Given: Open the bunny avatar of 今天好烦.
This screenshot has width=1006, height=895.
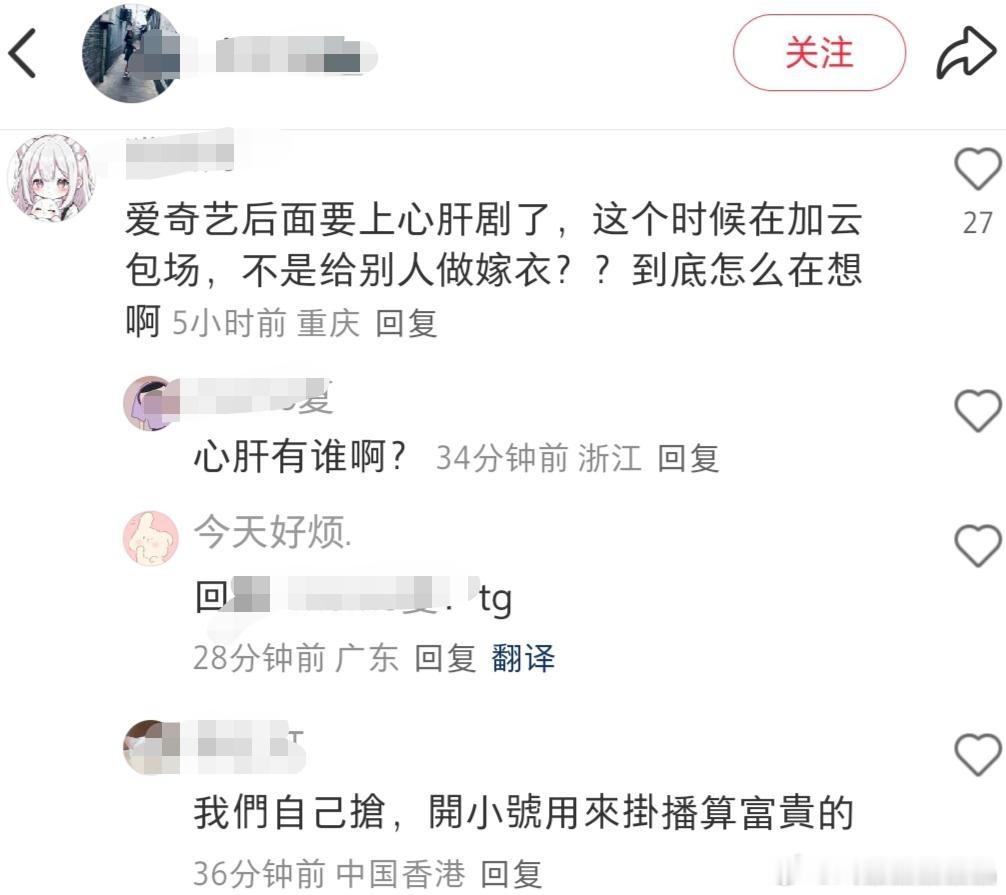Looking at the screenshot, I should pyautogui.click(x=151, y=538).
